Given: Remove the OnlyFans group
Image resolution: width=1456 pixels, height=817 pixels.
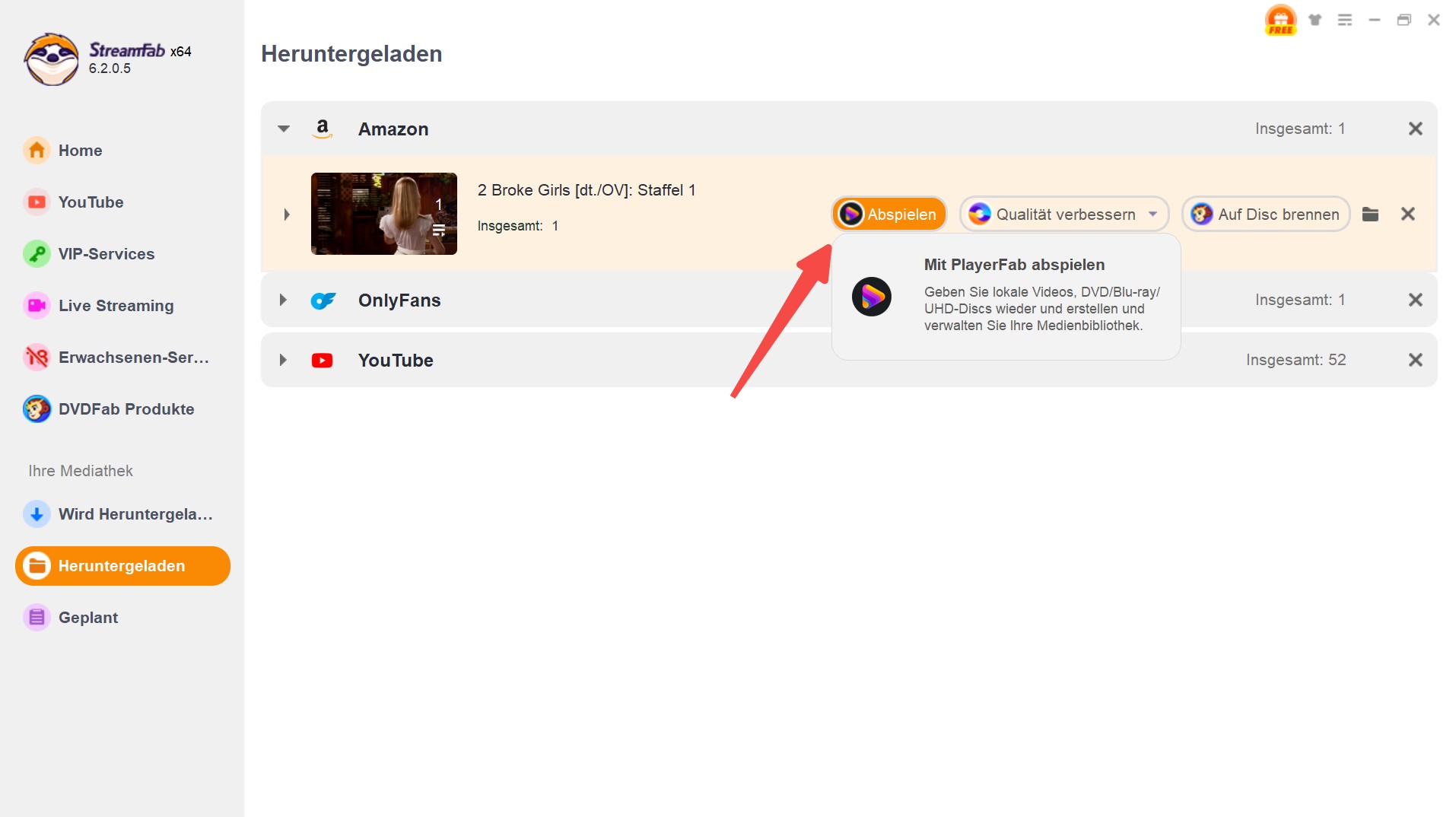Looking at the screenshot, I should (x=1416, y=300).
